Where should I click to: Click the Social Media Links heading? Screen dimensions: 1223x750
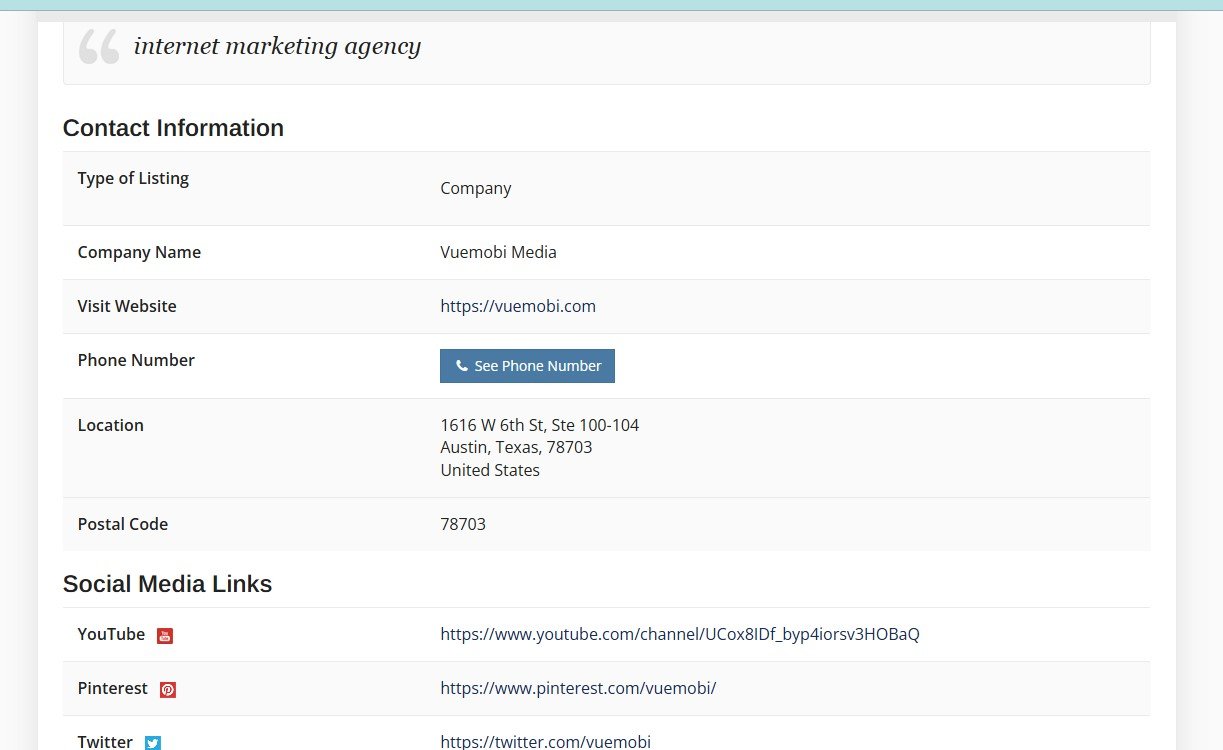[x=167, y=584]
